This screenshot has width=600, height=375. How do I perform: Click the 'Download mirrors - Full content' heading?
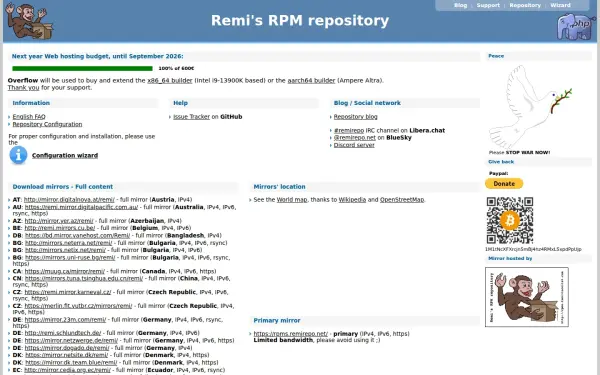point(62,187)
